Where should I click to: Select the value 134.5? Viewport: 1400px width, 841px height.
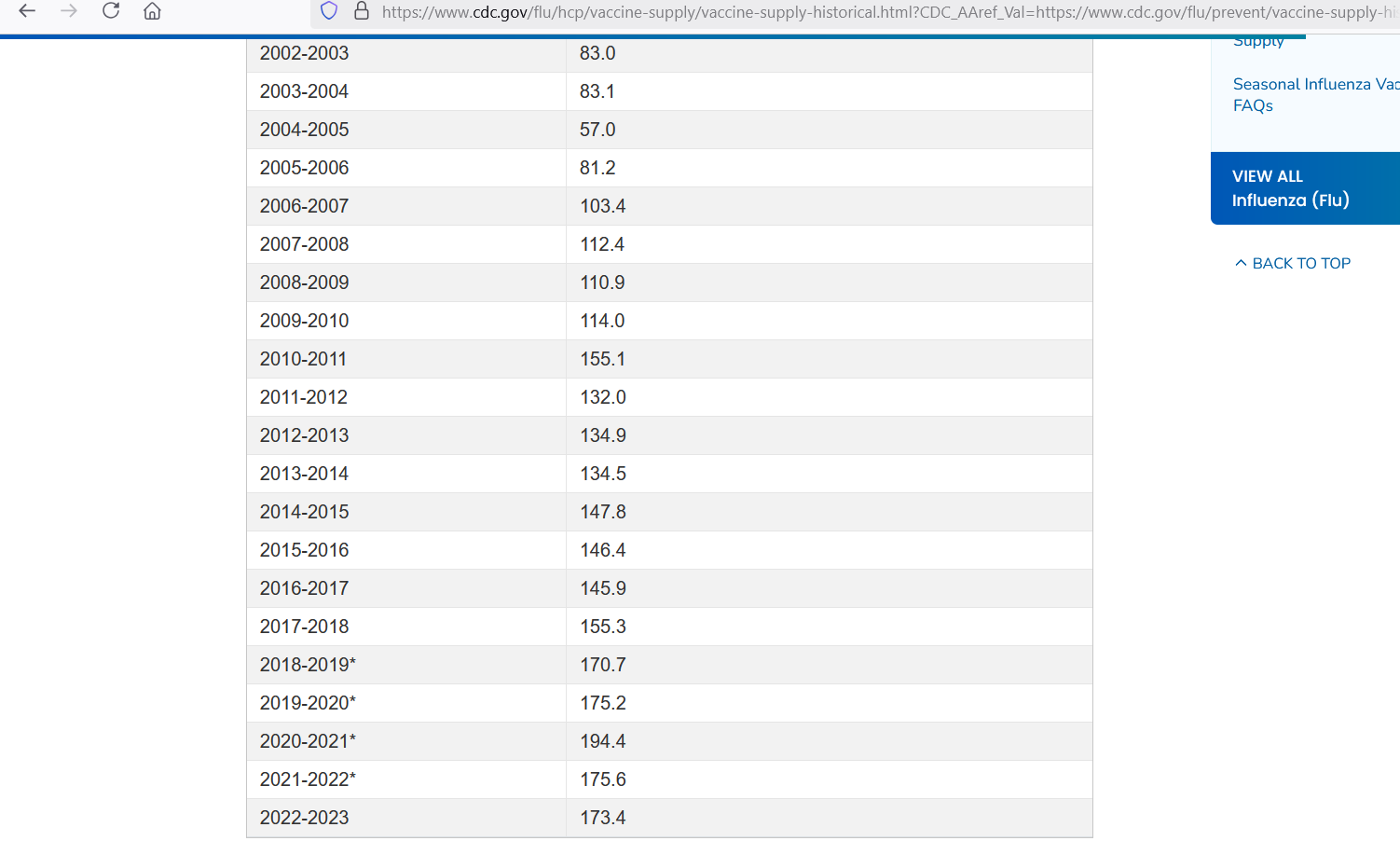pos(603,474)
